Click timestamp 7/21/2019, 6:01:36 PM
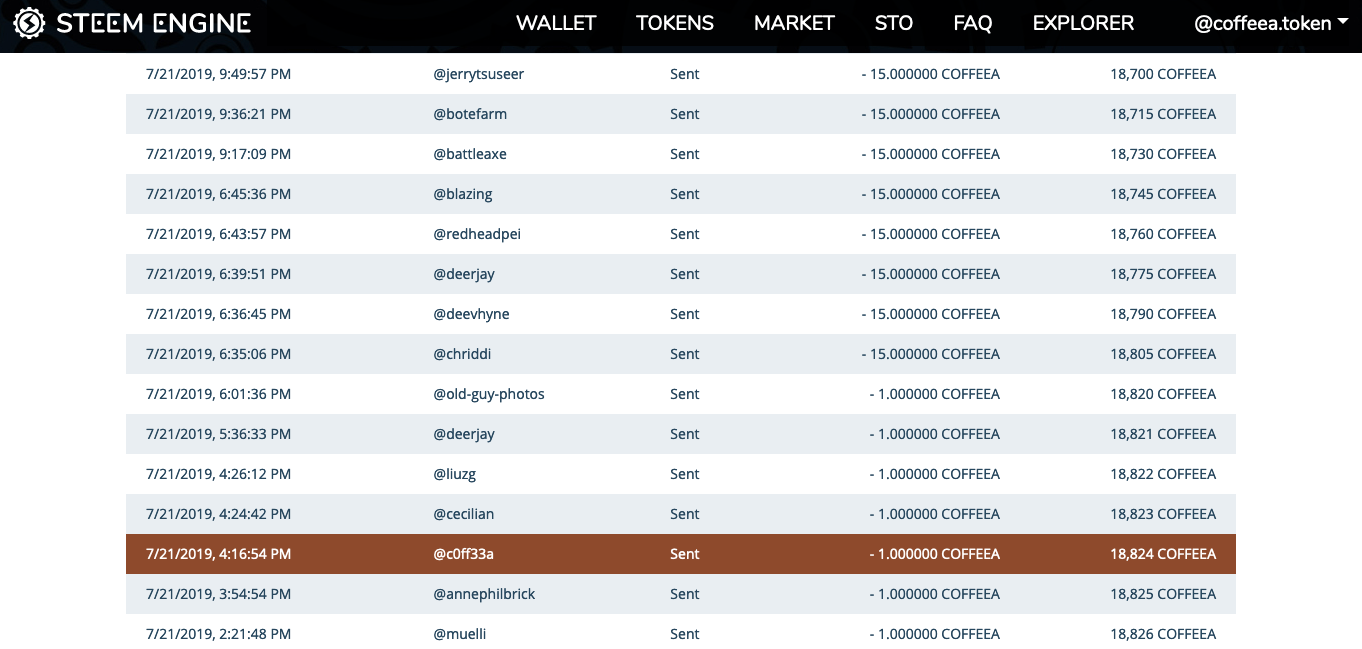The image size is (1362, 649). pyautogui.click(x=218, y=394)
